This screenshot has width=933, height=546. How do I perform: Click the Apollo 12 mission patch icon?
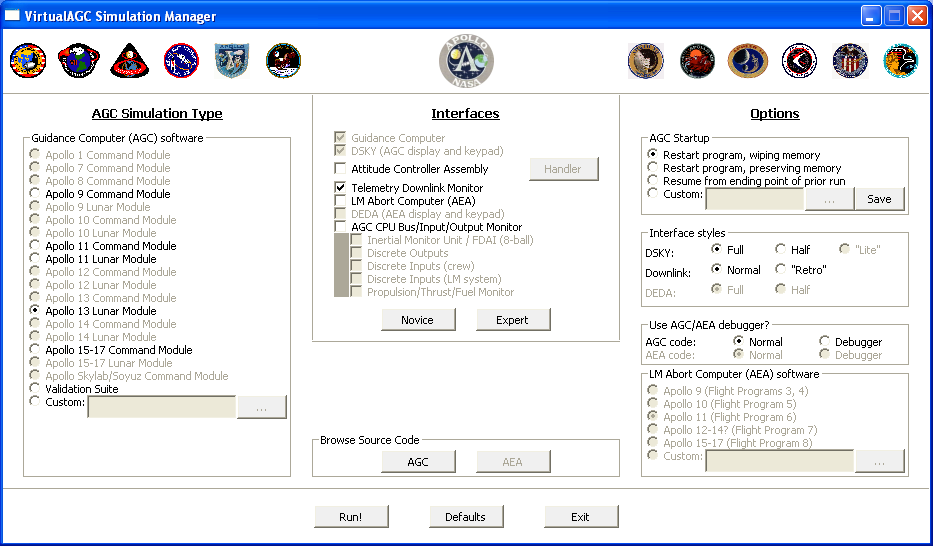pos(646,61)
